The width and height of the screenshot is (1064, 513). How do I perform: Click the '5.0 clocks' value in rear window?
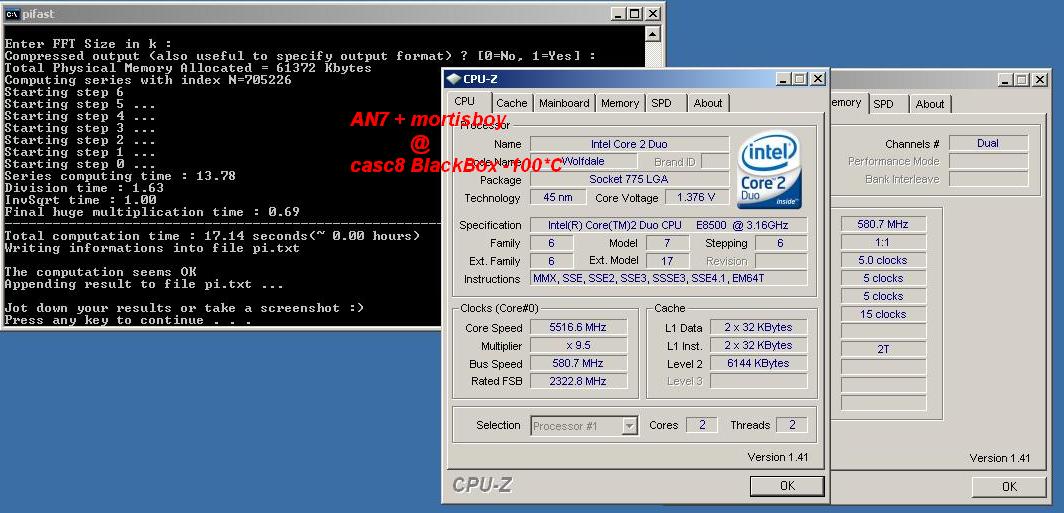point(883,260)
